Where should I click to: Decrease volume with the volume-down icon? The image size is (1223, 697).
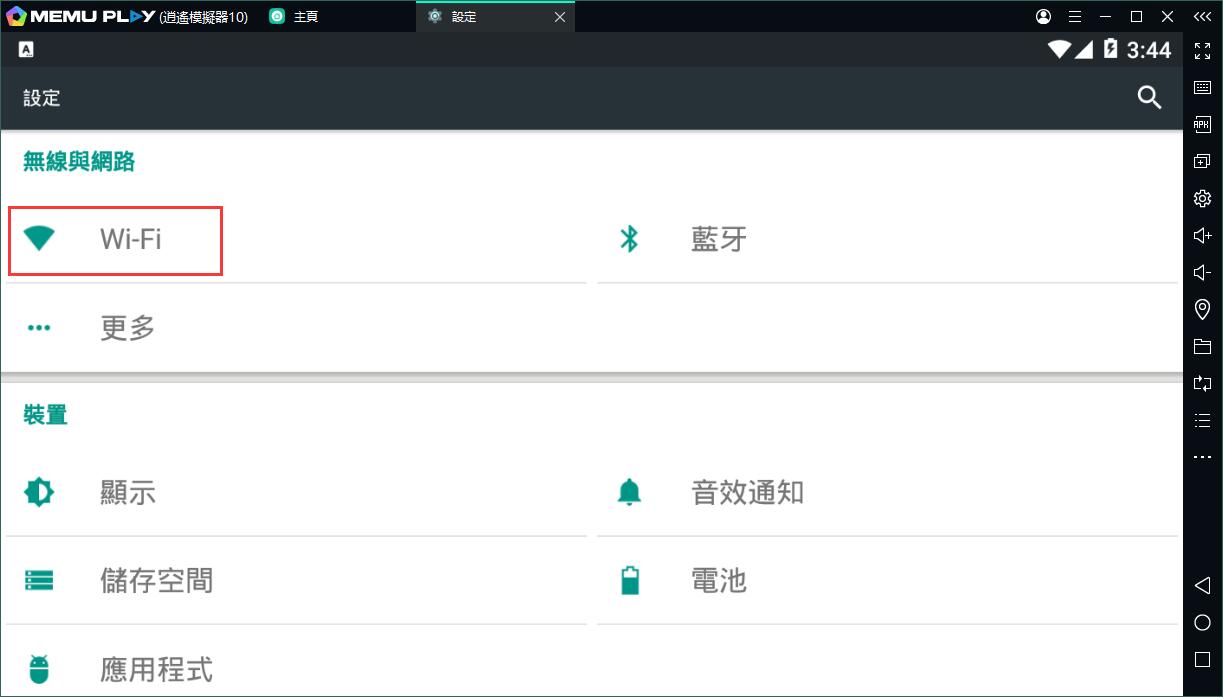[1202, 271]
